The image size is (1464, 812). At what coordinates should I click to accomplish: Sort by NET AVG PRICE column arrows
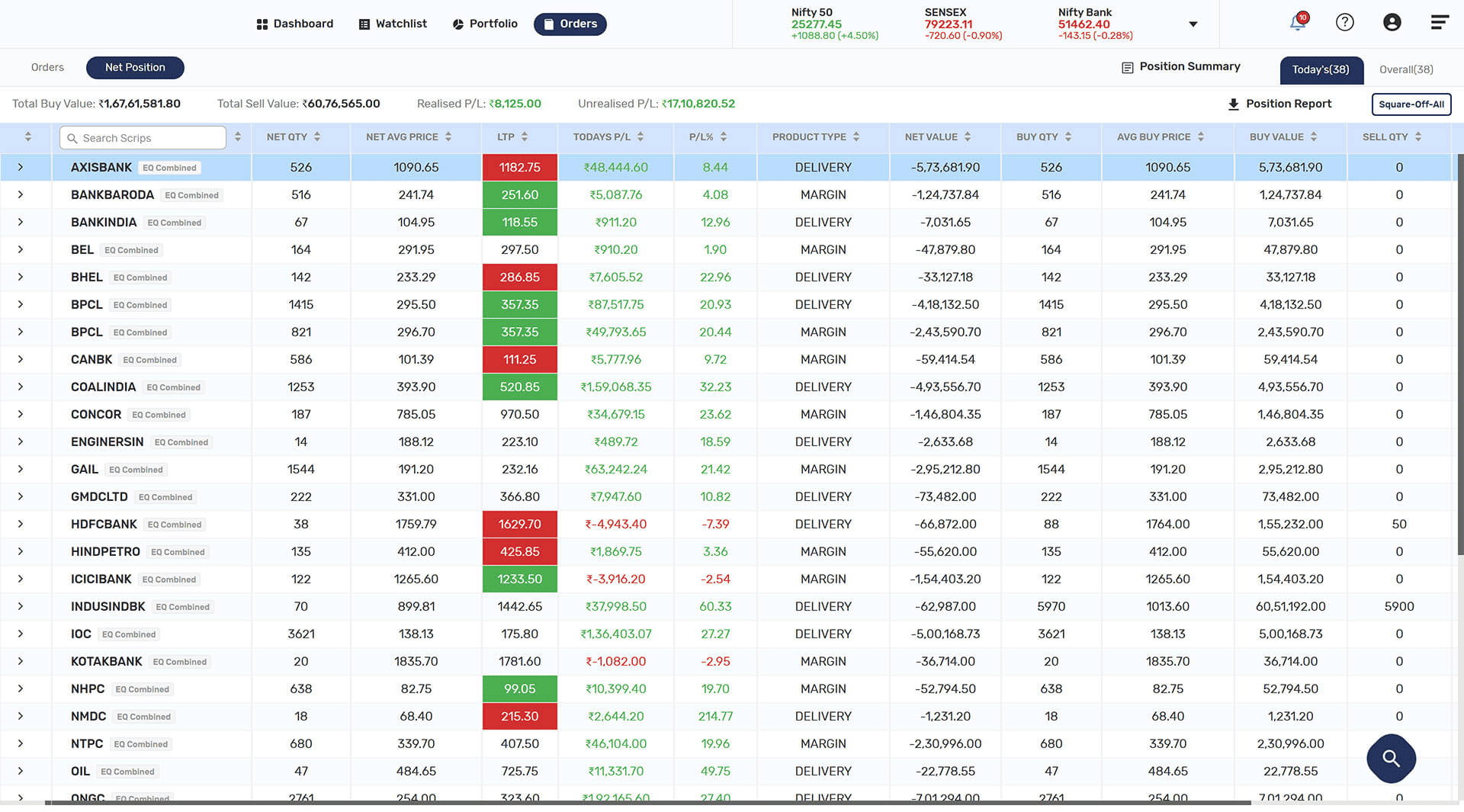[448, 137]
